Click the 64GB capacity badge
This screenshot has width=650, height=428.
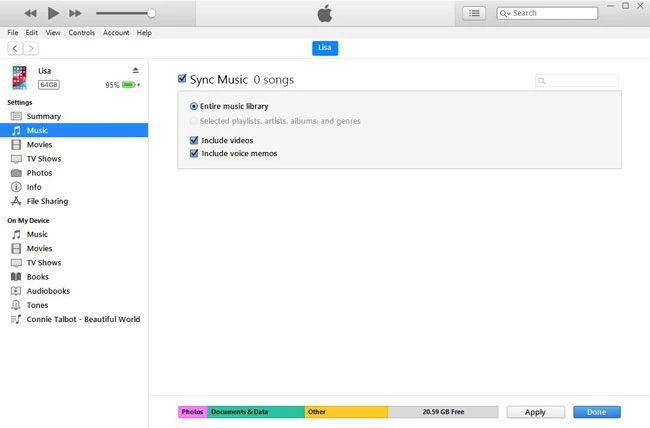(49, 85)
